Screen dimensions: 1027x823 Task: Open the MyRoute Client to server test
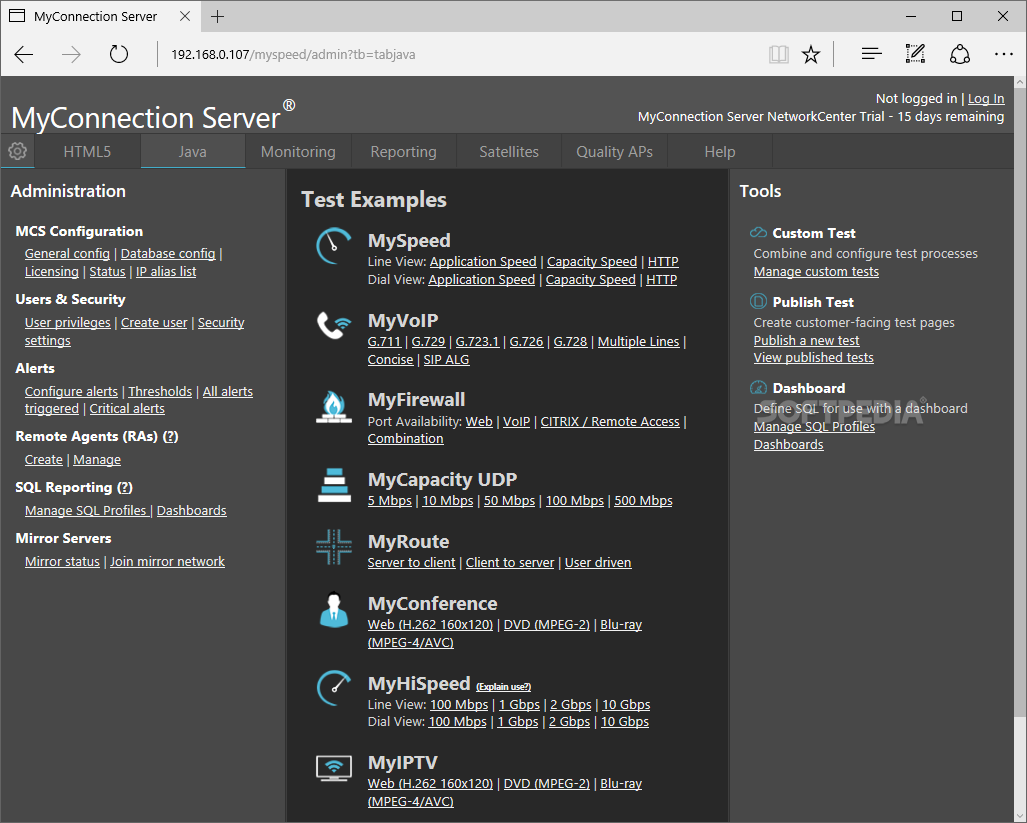coord(510,562)
